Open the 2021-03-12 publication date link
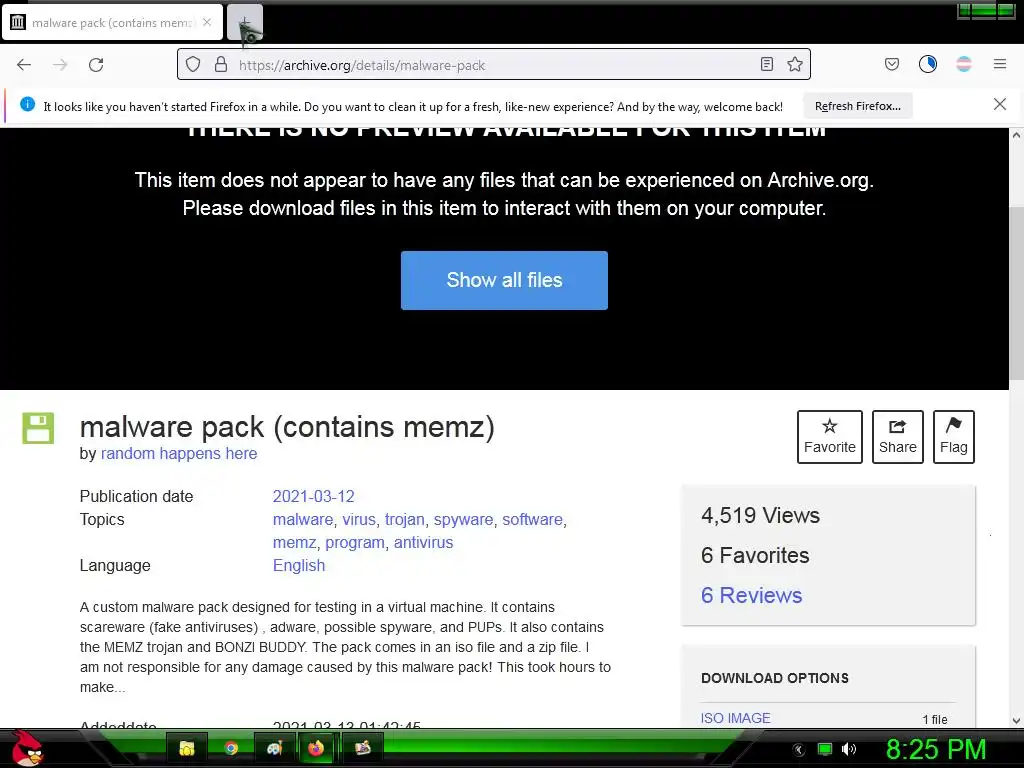The width and height of the screenshot is (1024, 768). pyautogui.click(x=313, y=496)
